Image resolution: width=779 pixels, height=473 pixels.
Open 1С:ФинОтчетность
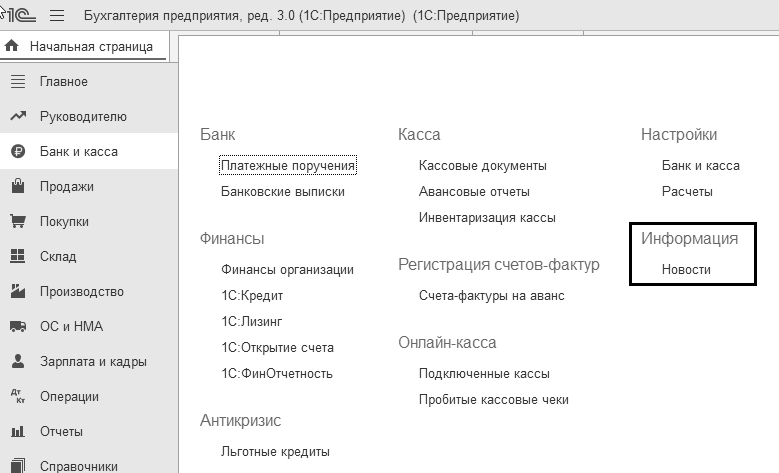(277, 374)
